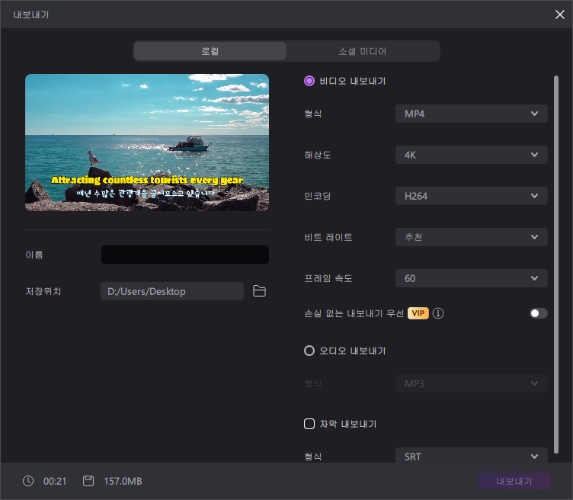This screenshot has width=573, height=500.
Task: Open the frame rate 60 dropdown
Action: [471, 279]
